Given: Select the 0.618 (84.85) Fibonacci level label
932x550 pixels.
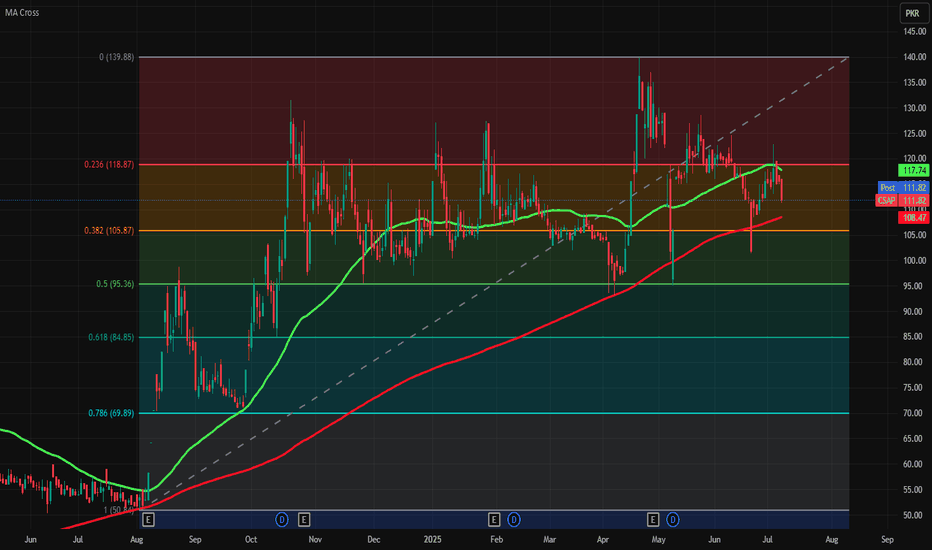Looking at the screenshot, I should click(111, 337).
